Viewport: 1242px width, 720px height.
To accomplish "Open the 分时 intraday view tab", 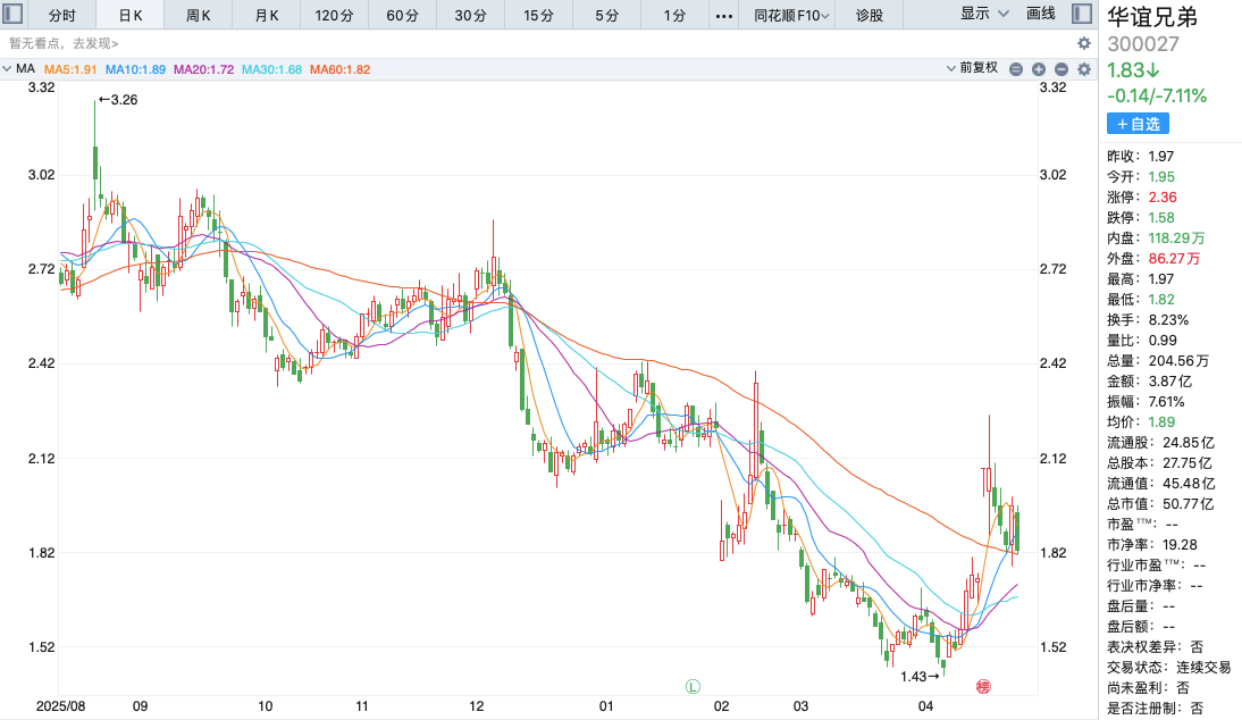I will pyautogui.click(x=61, y=14).
